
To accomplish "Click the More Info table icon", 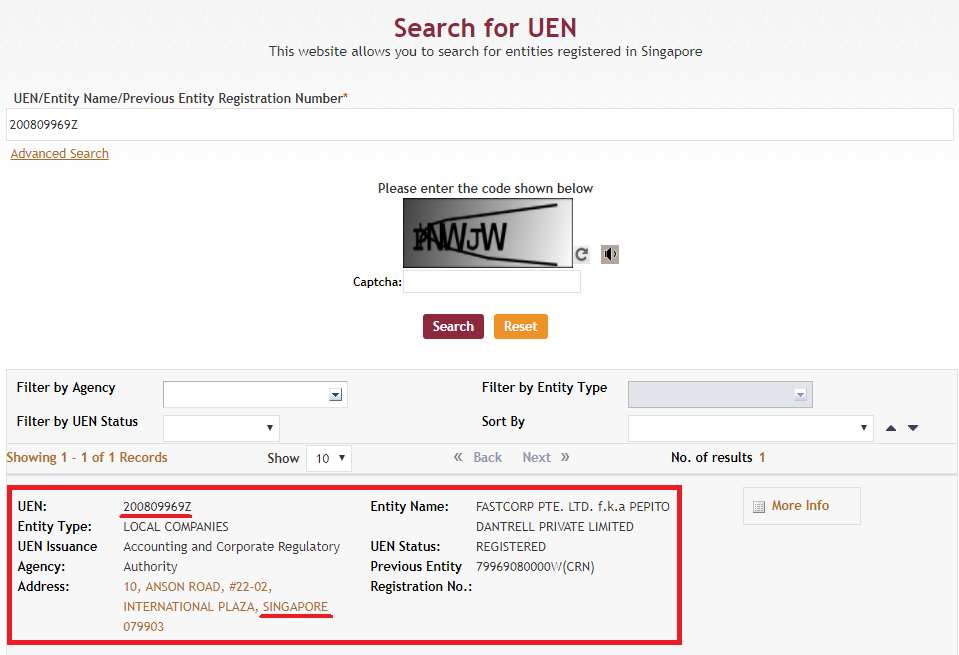I will (x=759, y=506).
